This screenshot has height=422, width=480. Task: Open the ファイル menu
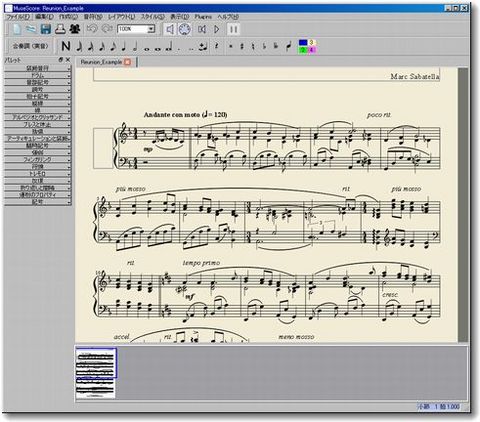point(19,17)
